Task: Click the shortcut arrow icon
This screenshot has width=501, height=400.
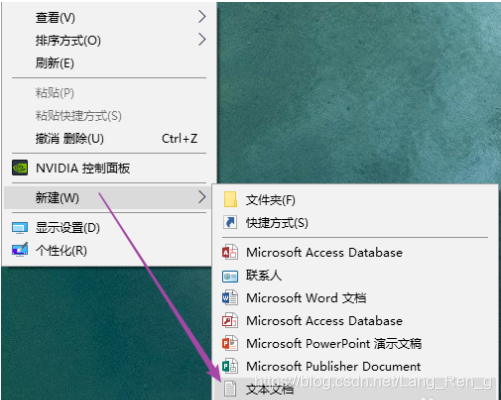Action: (230, 222)
